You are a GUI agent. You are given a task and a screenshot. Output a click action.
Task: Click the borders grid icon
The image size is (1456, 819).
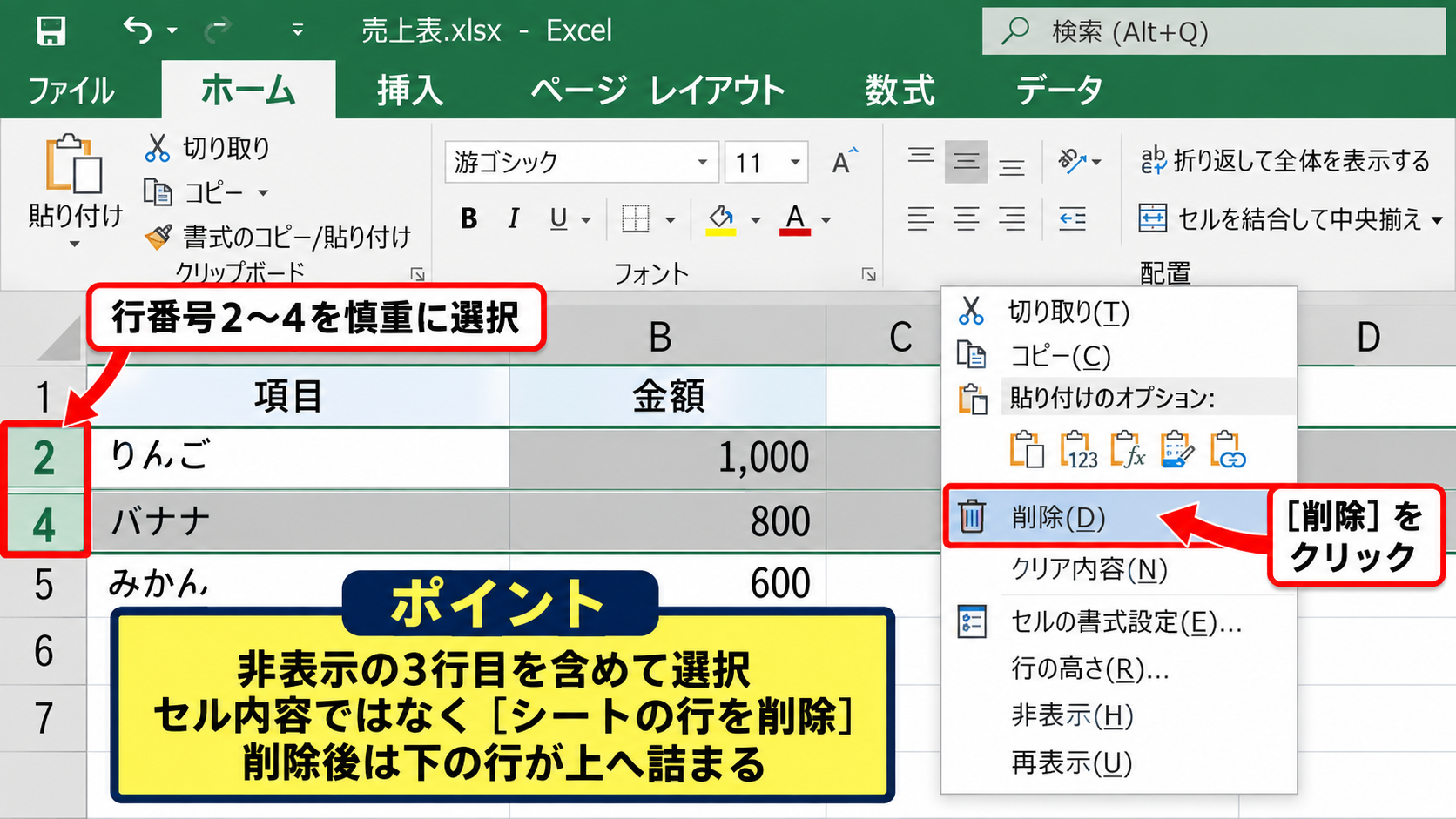[x=636, y=219]
